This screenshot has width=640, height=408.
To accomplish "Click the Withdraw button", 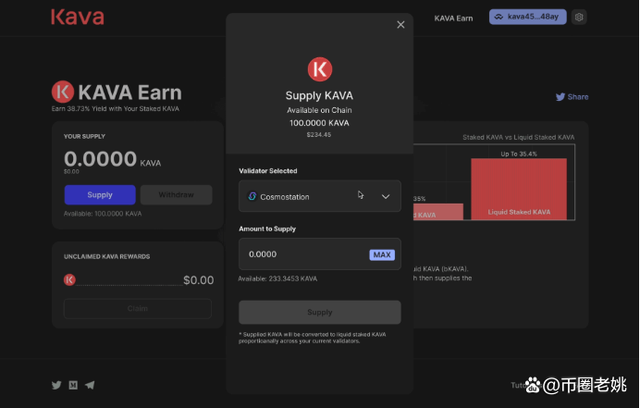I will [x=176, y=195].
